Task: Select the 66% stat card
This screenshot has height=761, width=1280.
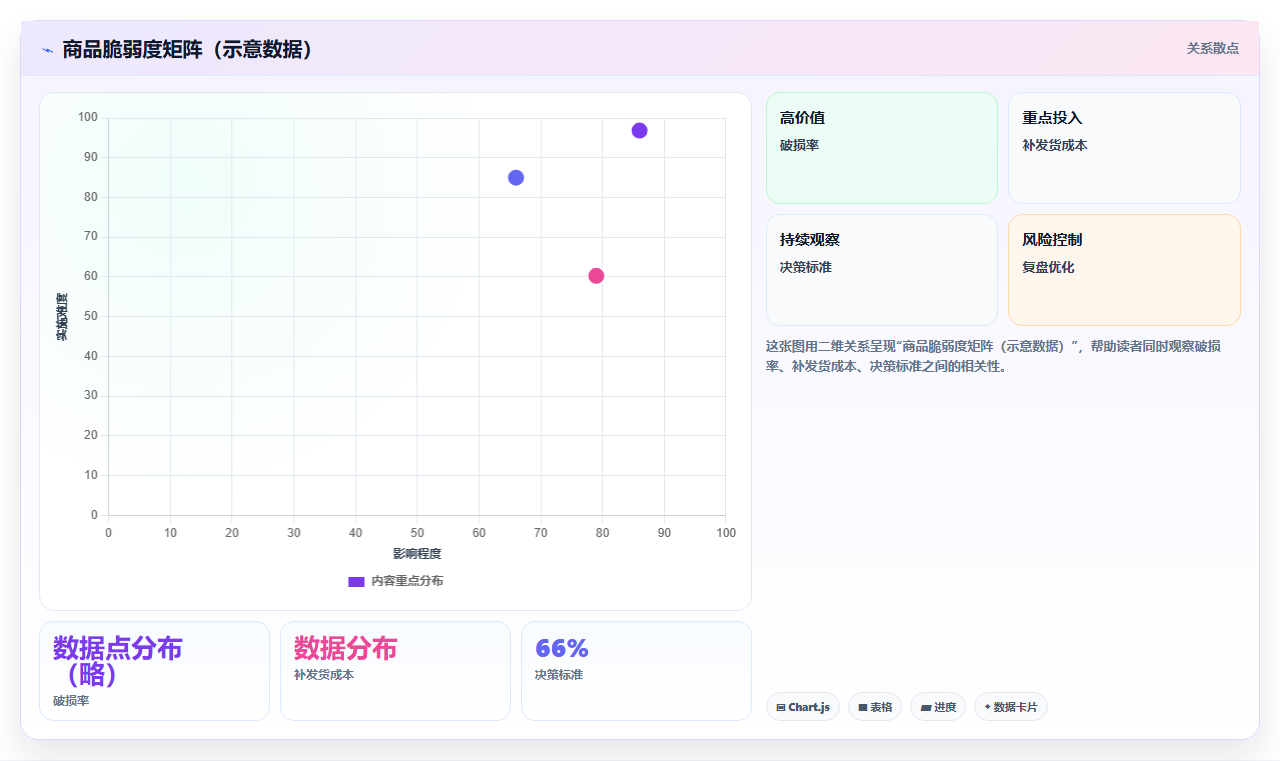Action: [x=636, y=671]
